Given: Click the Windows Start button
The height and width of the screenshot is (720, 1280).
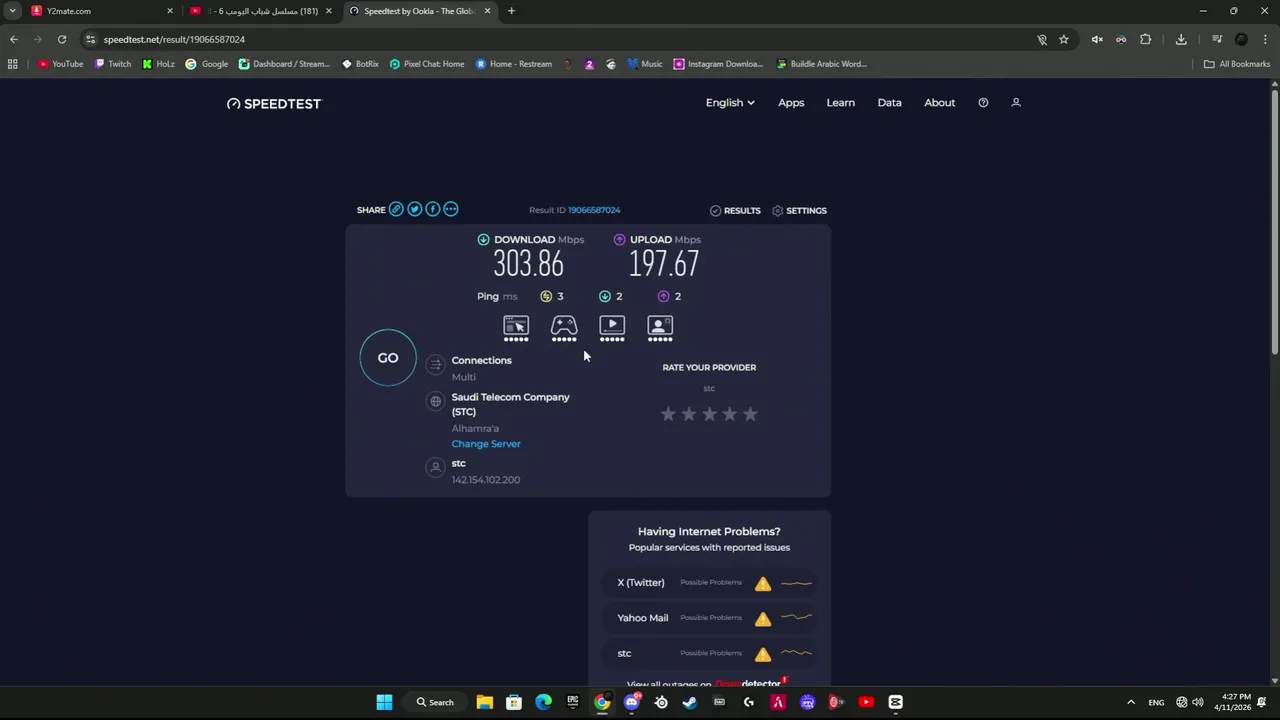Looking at the screenshot, I should pyautogui.click(x=384, y=702).
